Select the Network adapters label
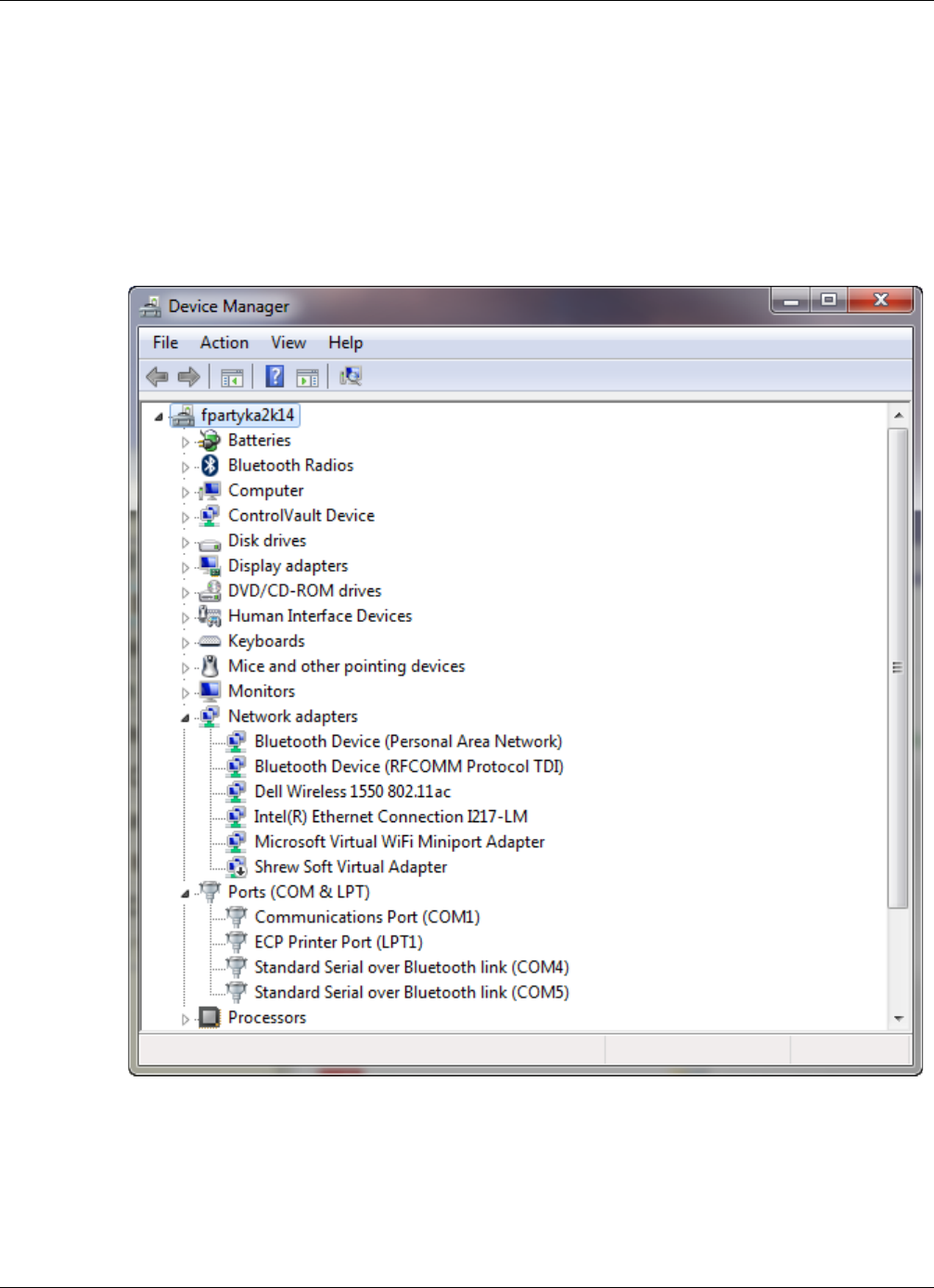 (x=293, y=716)
